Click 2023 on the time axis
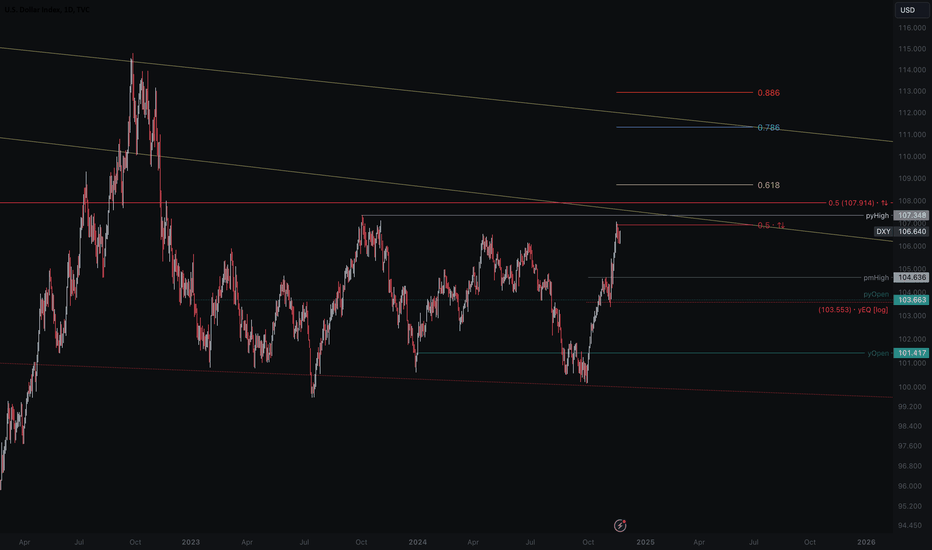The height and width of the screenshot is (550, 932). pos(190,542)
